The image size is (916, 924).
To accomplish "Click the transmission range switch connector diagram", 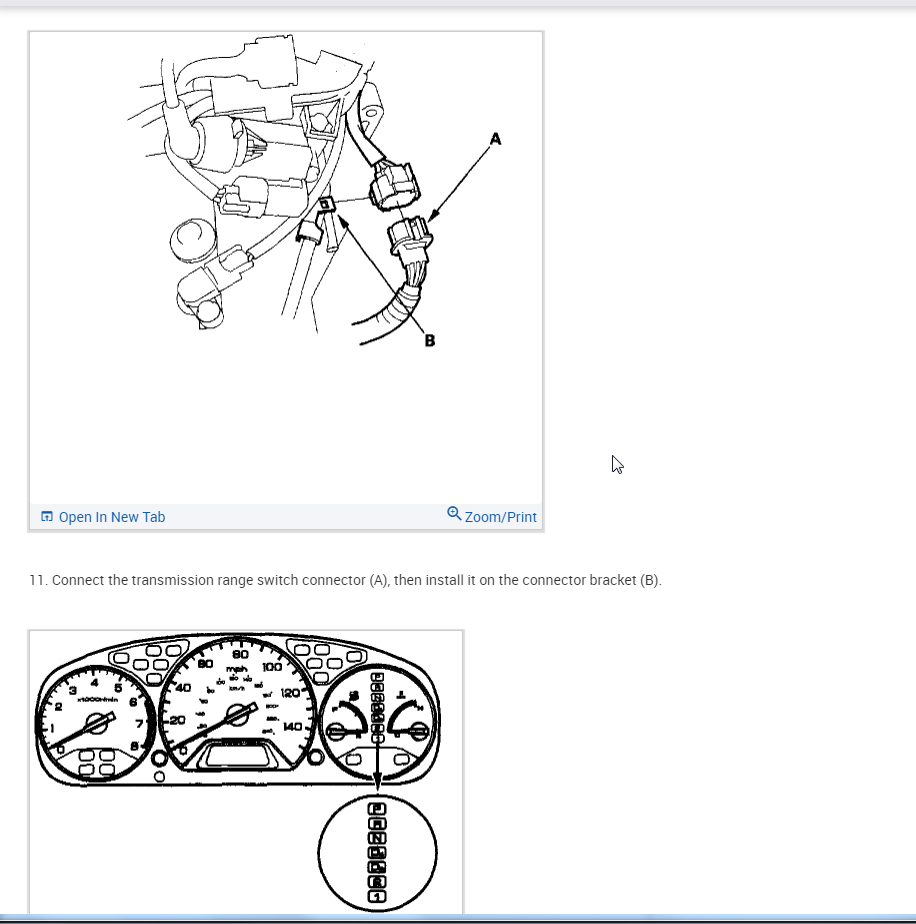I will 286,268.
